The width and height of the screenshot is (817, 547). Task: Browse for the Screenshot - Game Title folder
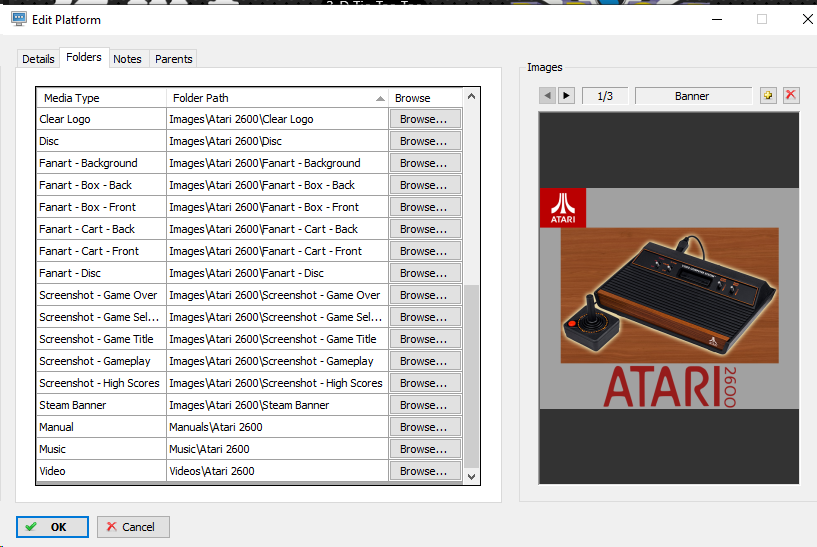[425, 339]
